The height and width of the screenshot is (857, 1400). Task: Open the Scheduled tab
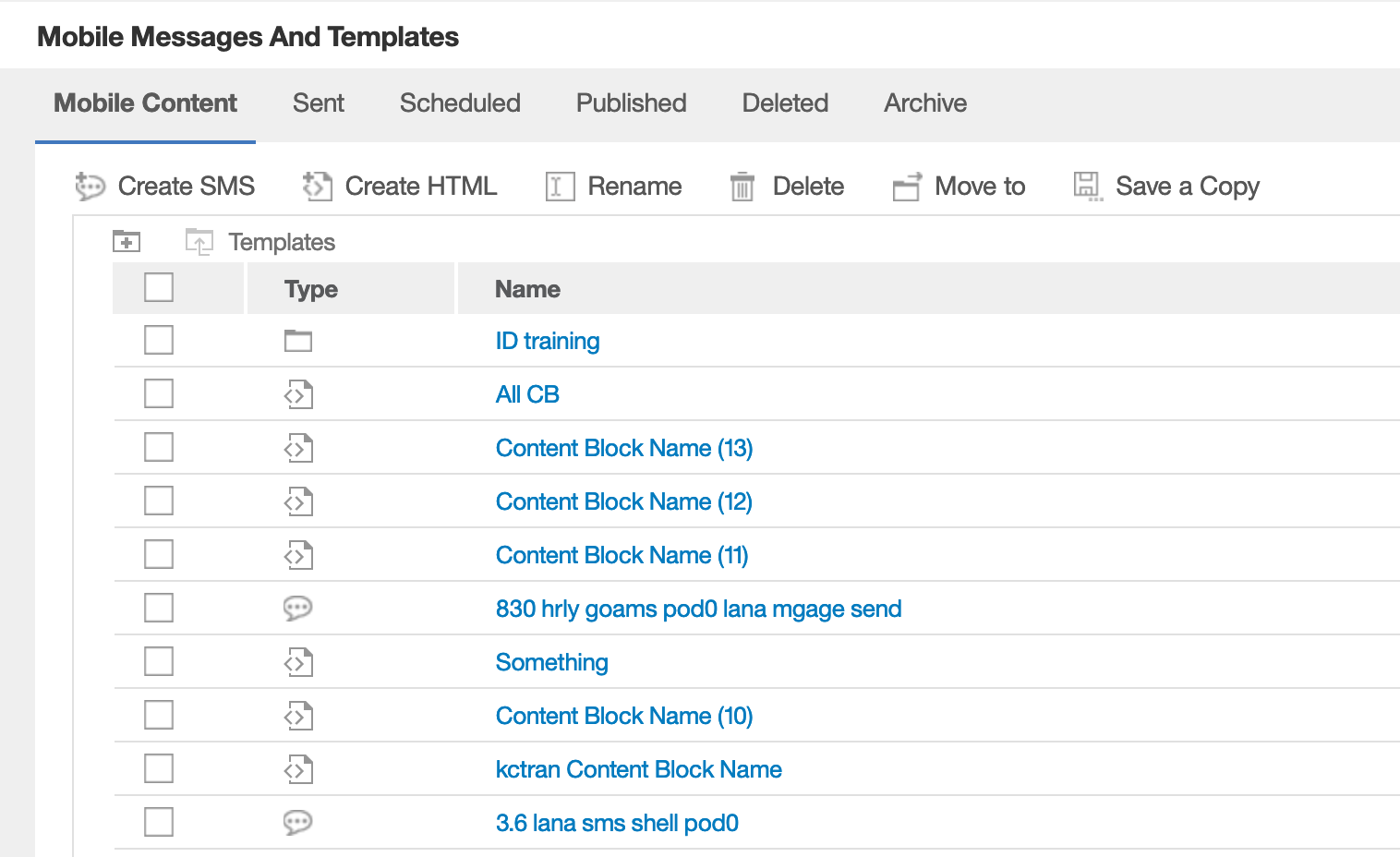(x=460, y=103)
